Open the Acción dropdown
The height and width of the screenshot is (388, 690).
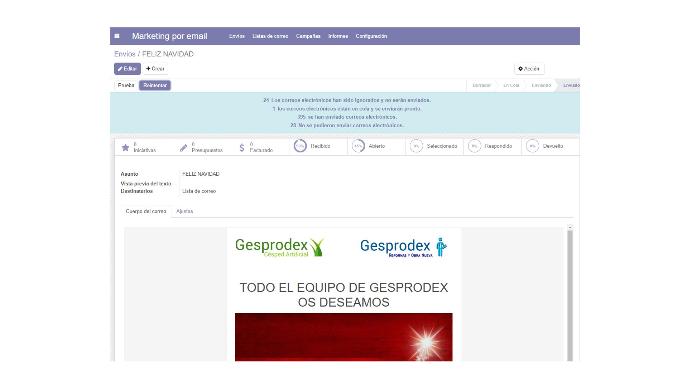(529, 69)
